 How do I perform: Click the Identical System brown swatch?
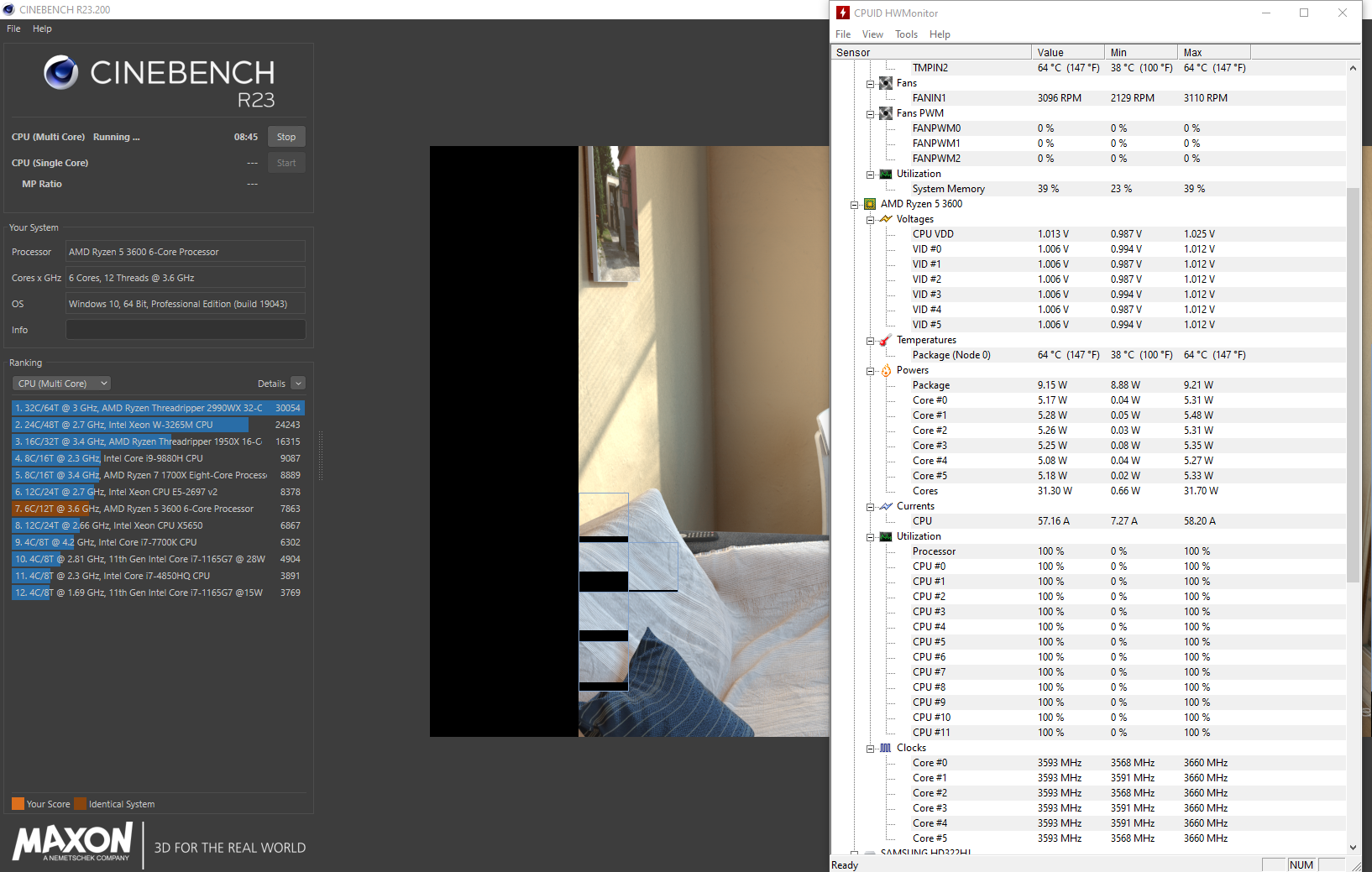coord(80,804)
